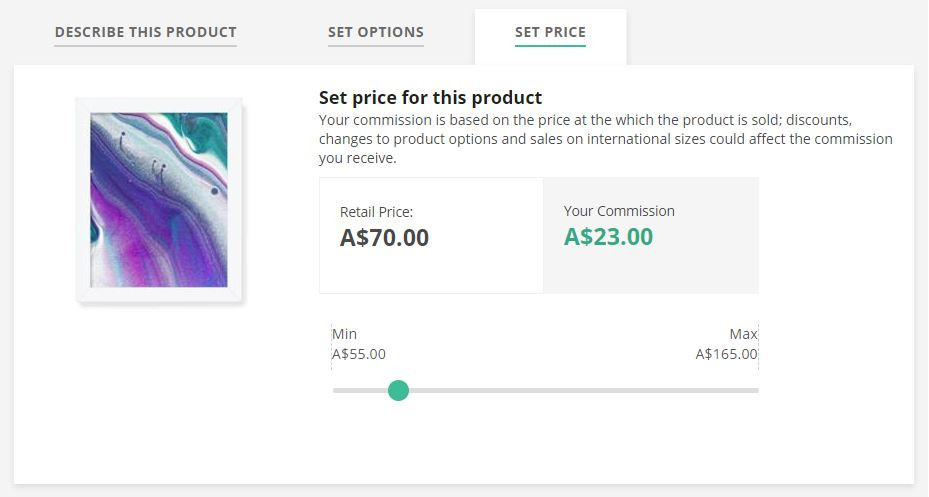
Task: Click the A$55.00 minimum price
Action: (358, 354)
